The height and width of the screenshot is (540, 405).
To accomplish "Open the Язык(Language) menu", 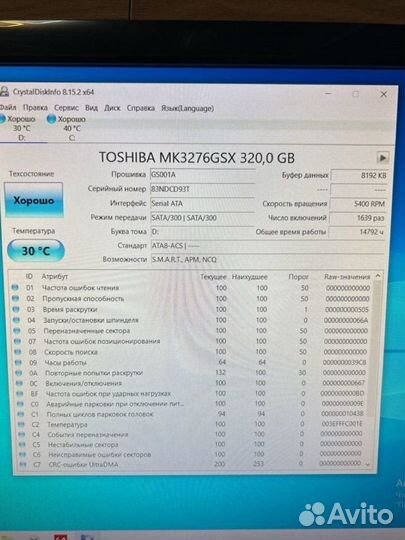I will pos(187,108).
